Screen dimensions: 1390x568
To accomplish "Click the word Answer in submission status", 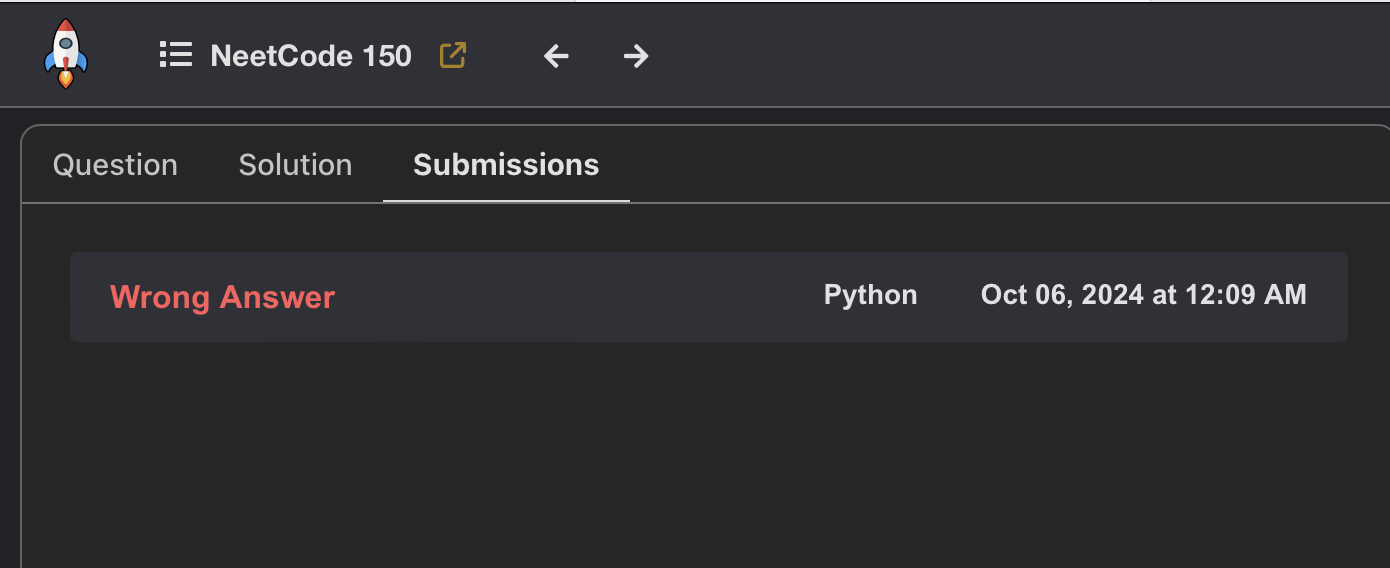I will [x=277, y=297].
